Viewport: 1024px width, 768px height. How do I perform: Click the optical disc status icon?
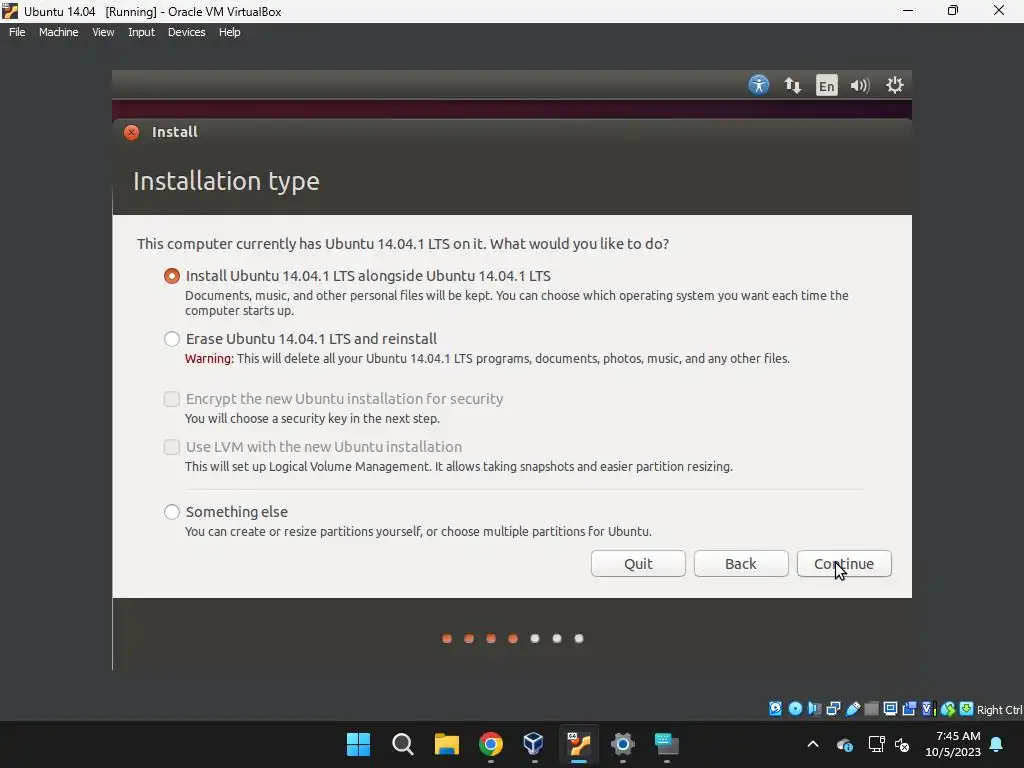pyautogui.click(x=795, y=709)
